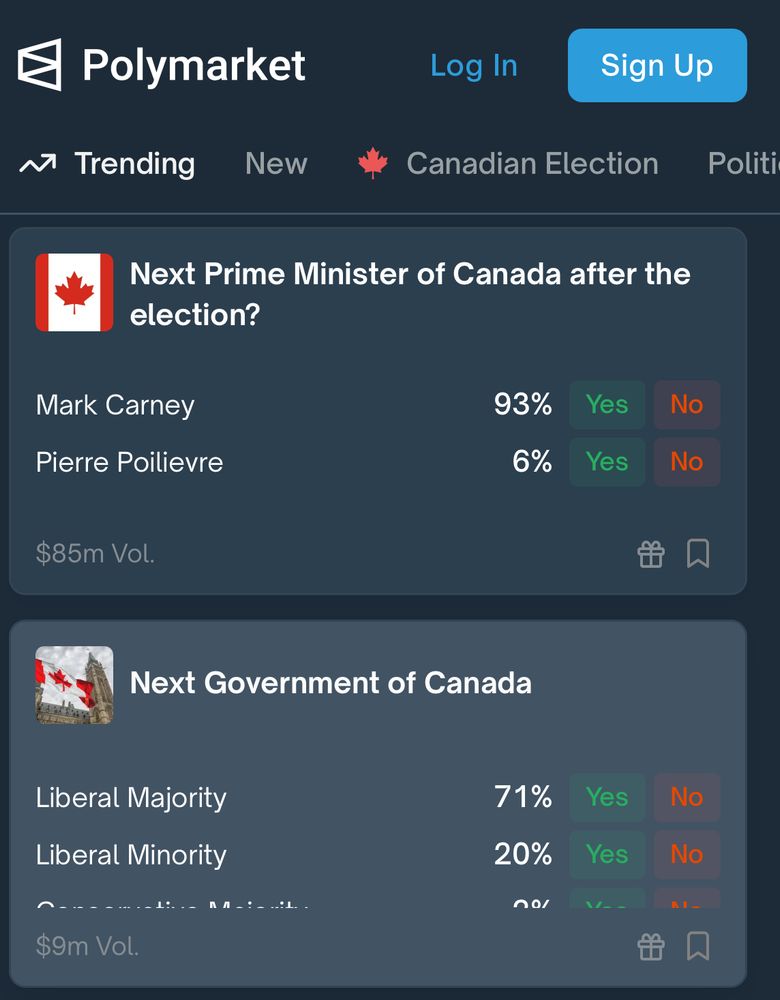This screenshot has height=1000, width=780.
Task: Buy No on Pierre Poilievre
Action: click(687, 462)
